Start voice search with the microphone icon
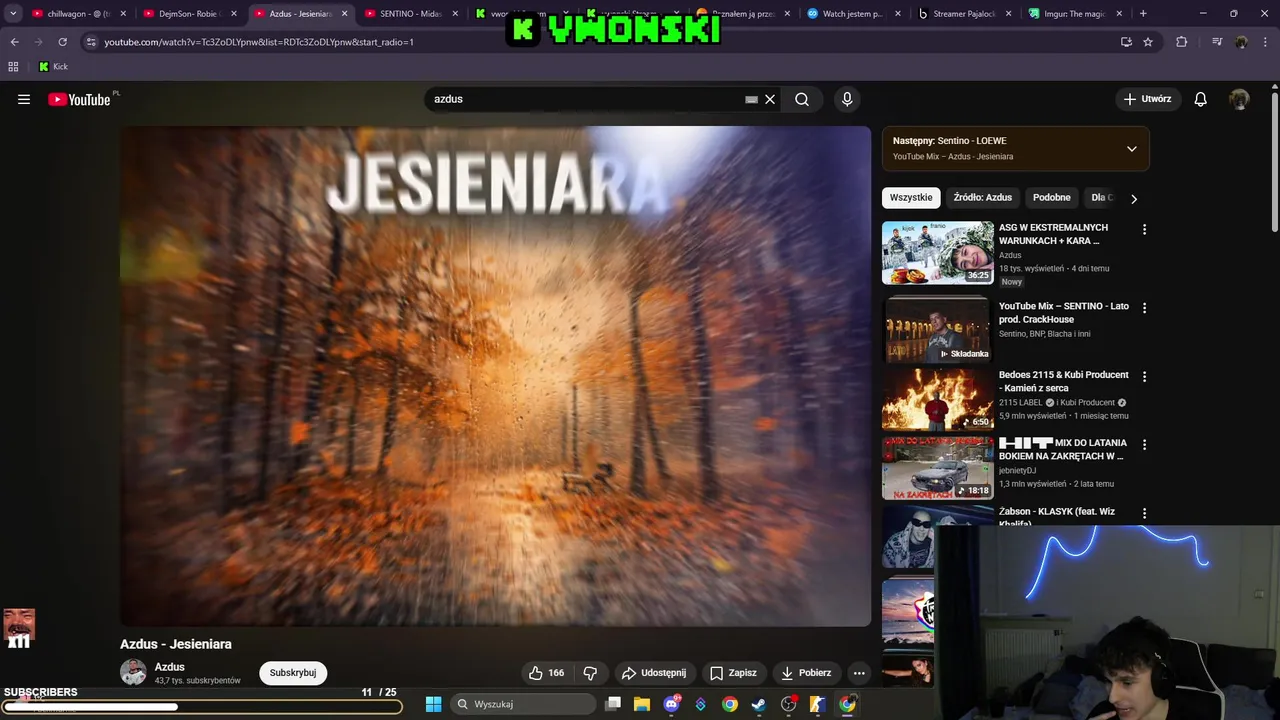The height and width of the screenshot is (720, 1280). coord(847,99)
